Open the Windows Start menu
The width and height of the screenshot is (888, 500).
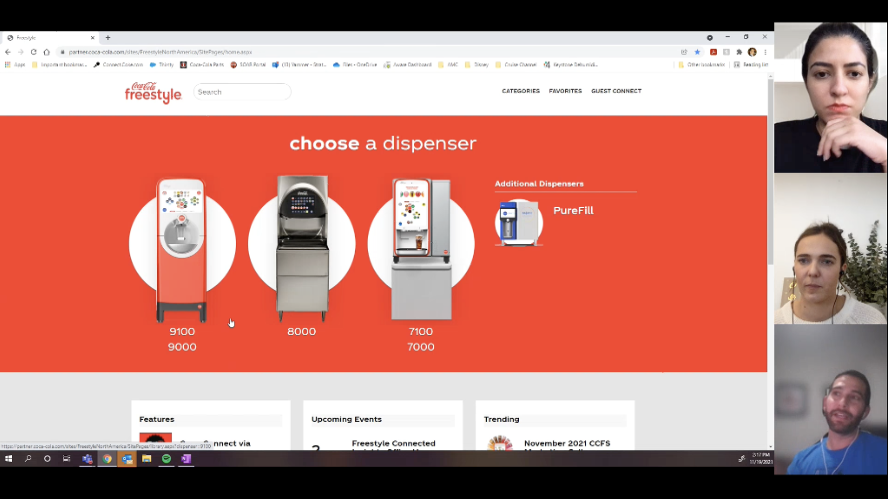point(8,459)
